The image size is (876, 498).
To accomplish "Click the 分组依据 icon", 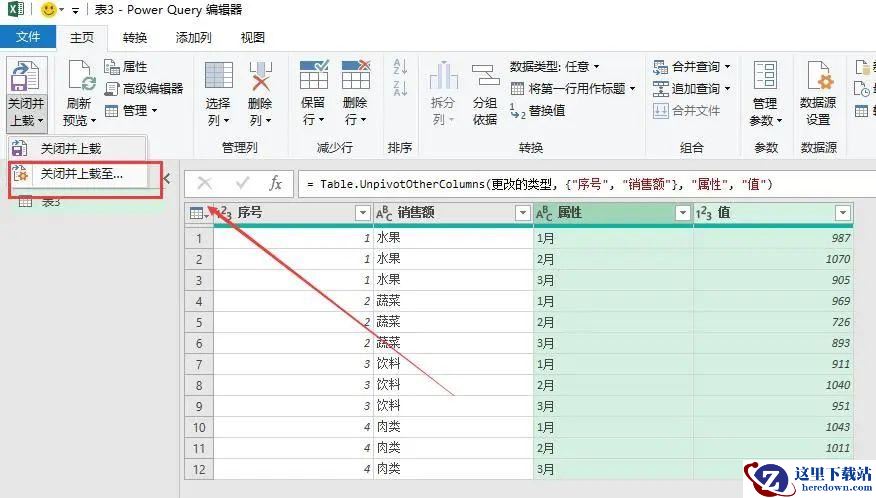I will [x=485, y=75].
